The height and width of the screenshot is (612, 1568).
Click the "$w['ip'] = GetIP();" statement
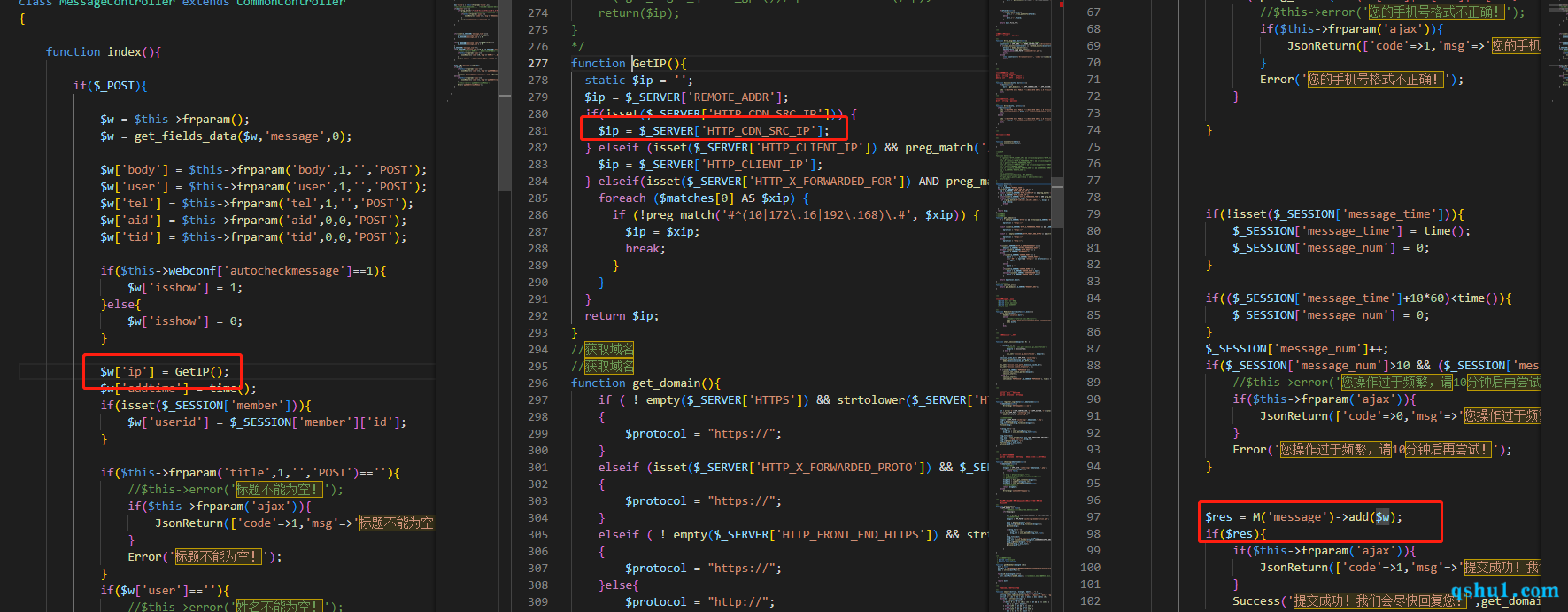point(165,371)
